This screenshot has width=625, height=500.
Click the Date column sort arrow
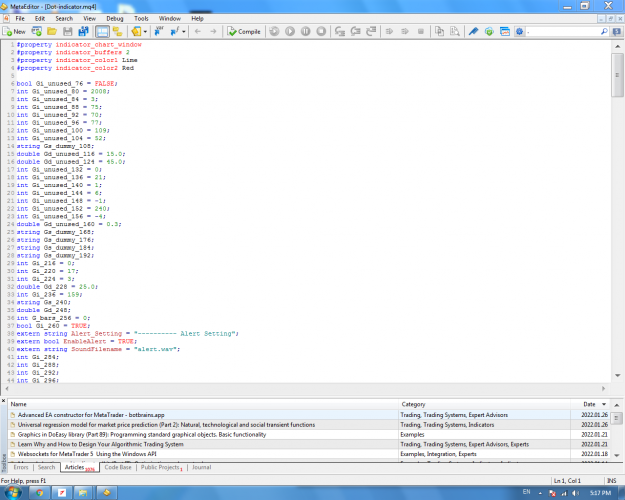click(604, 404)
